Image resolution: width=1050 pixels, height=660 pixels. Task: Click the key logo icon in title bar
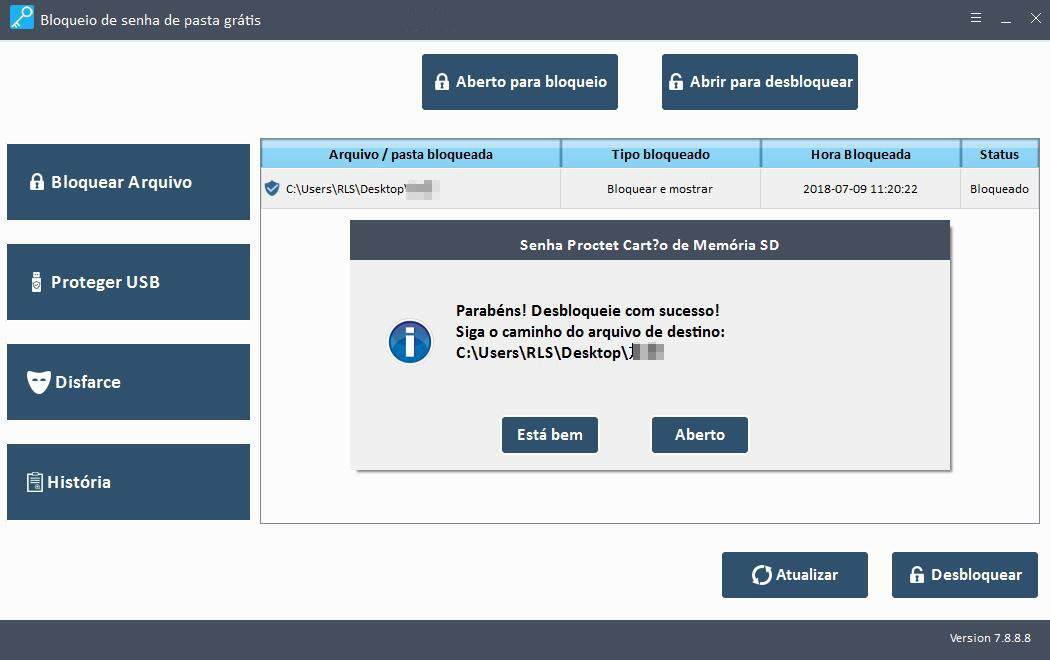point(20,19)
